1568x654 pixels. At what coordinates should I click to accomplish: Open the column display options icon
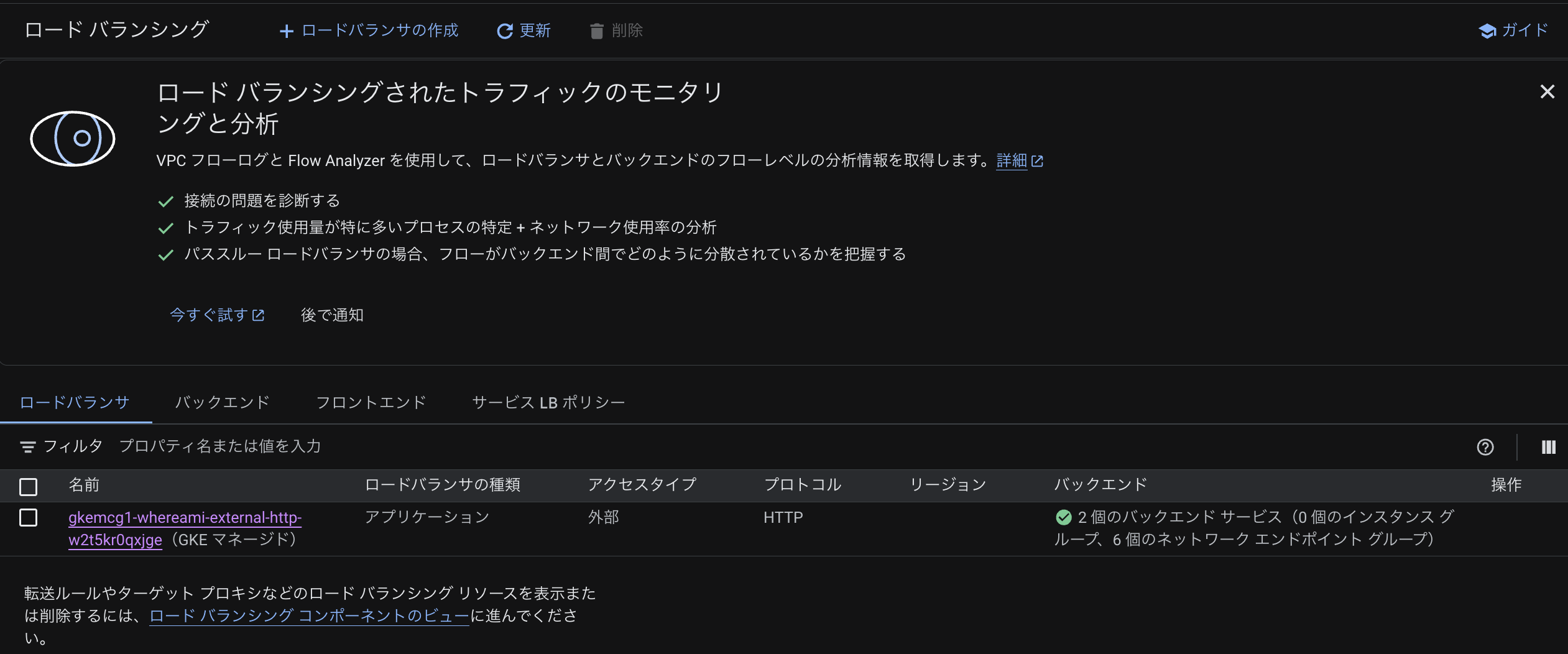tap(1548, 447)
